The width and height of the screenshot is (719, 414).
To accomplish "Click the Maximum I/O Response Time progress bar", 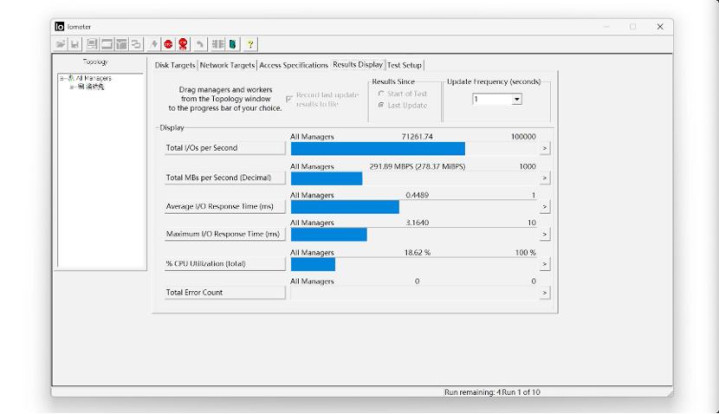I will coord(414,235).
